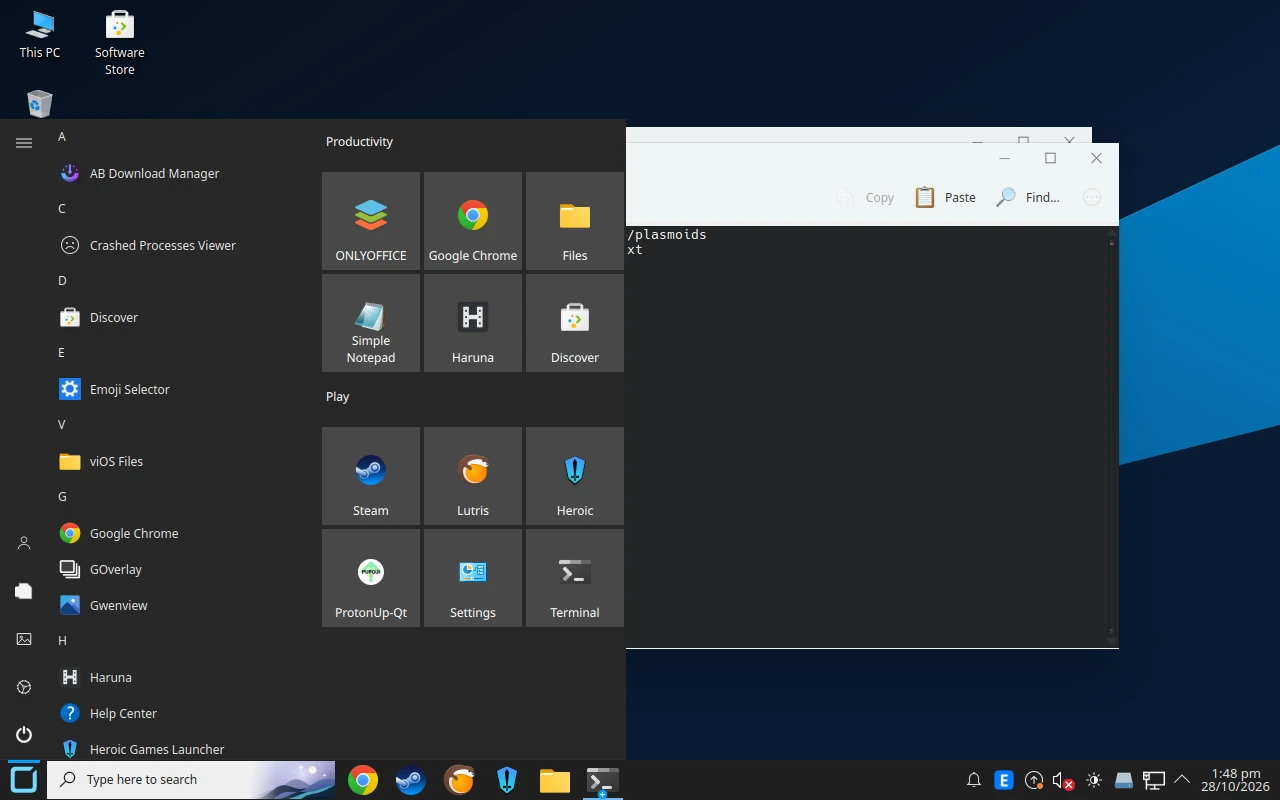Viewport: 1280px width, 800px height.
Task: Open the Discover tile under Productivity
Action: pyautogui.click(x=575, y=323)
